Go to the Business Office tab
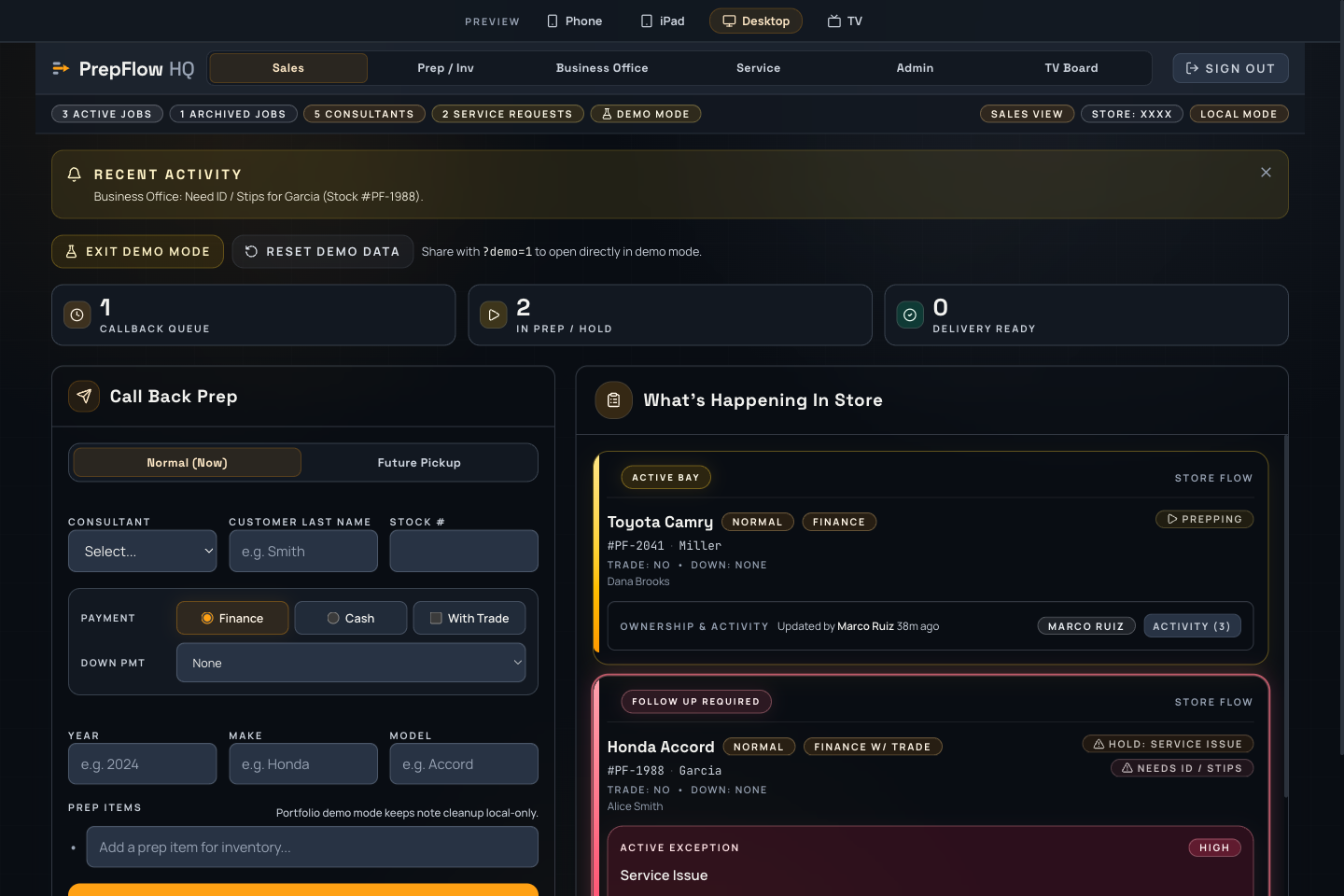Viewport: 1344px width, 896px height. coord(602,68)
